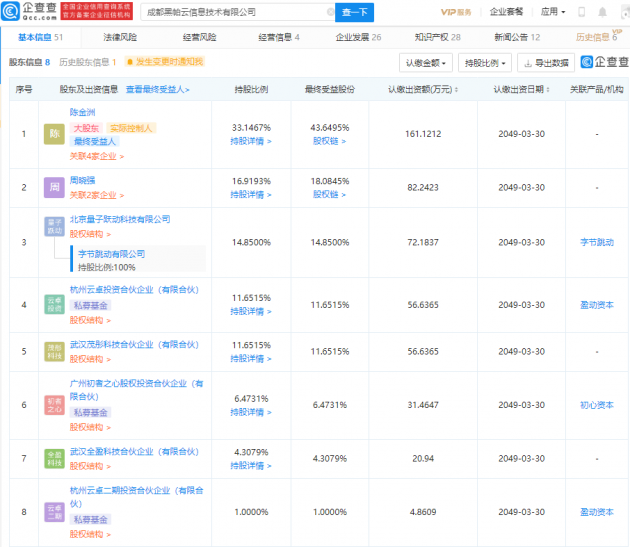
Task: Clear the search box with the X icon
Action: pyautogui.click(x=330, y=12)
